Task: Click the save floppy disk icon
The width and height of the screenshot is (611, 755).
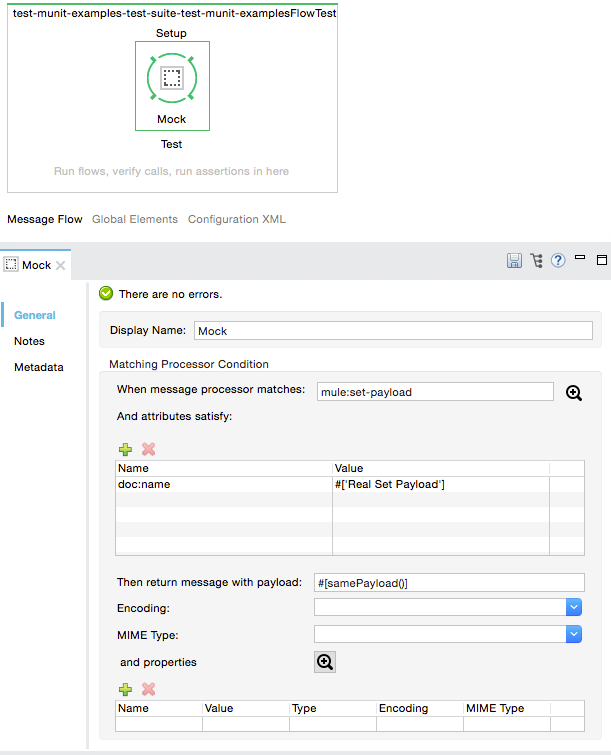Action: coord(514,261)
